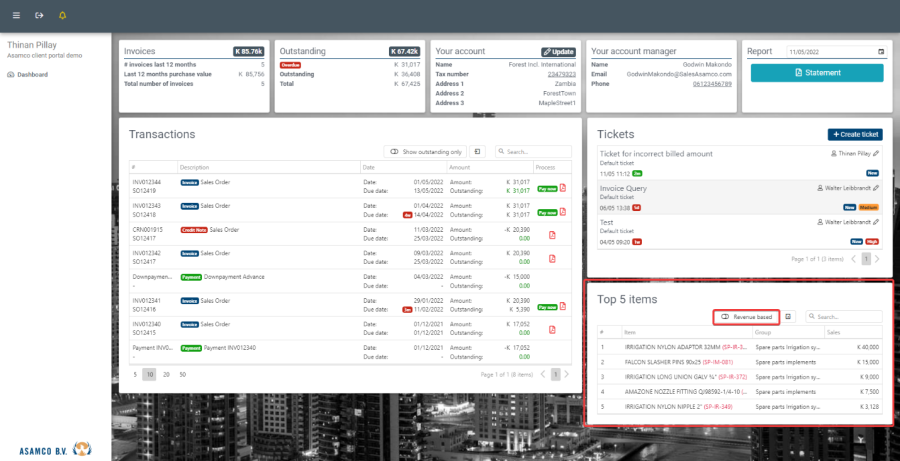Screen dimensions: 900x461
Task: Select 50 items per page in Transactions
Action: [x=181, y=373]
